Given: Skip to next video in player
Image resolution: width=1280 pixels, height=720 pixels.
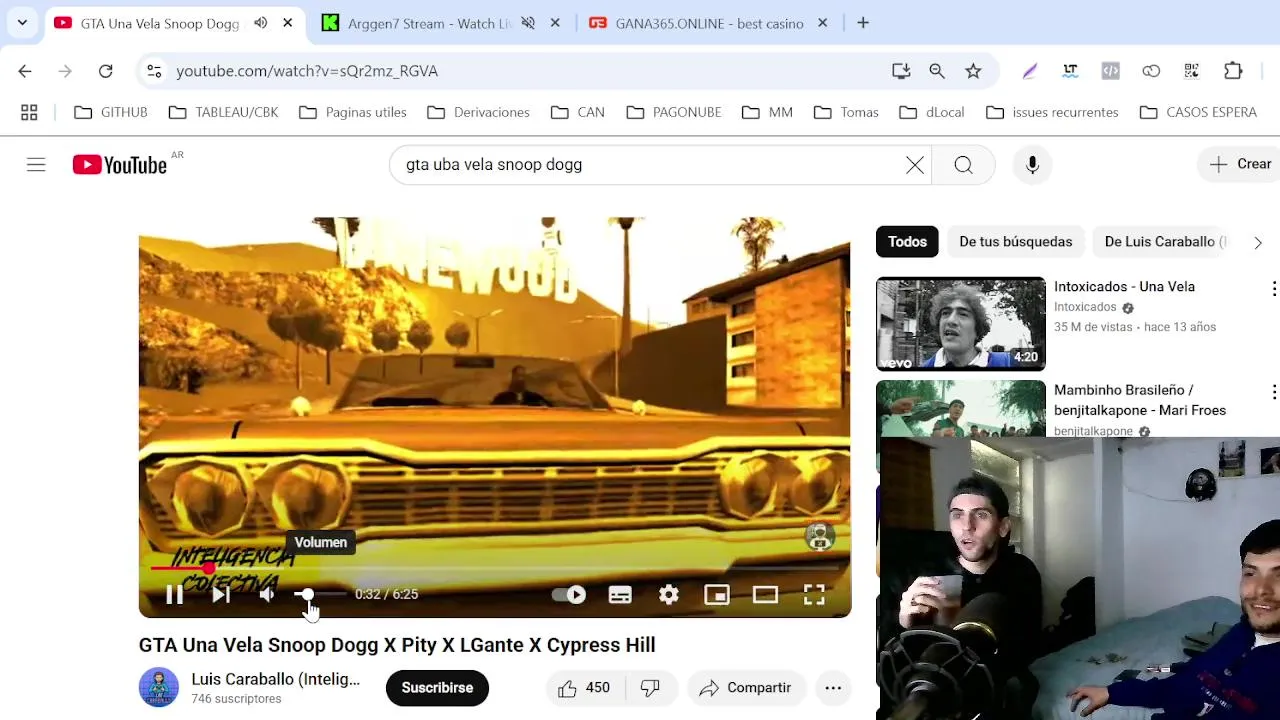Looking at the screenshot, I should pos(221,595).
